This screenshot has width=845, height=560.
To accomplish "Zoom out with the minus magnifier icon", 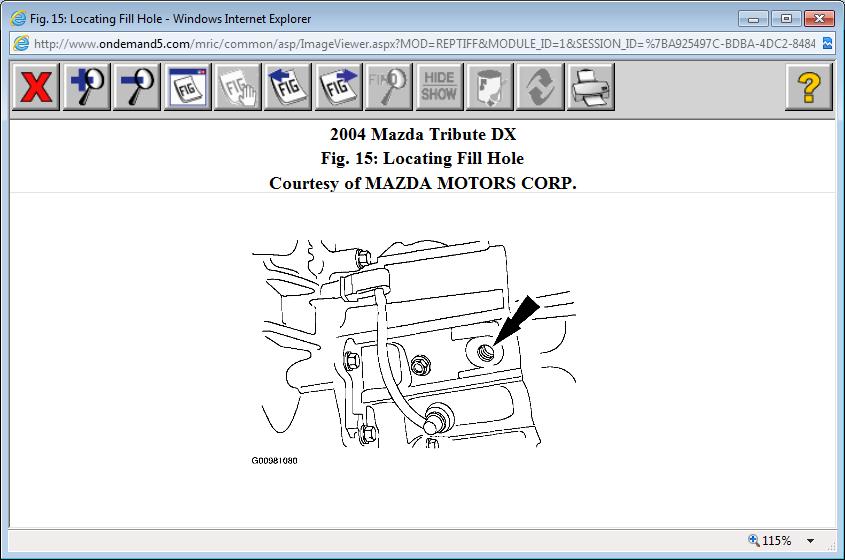I will [x=136, y=87].
